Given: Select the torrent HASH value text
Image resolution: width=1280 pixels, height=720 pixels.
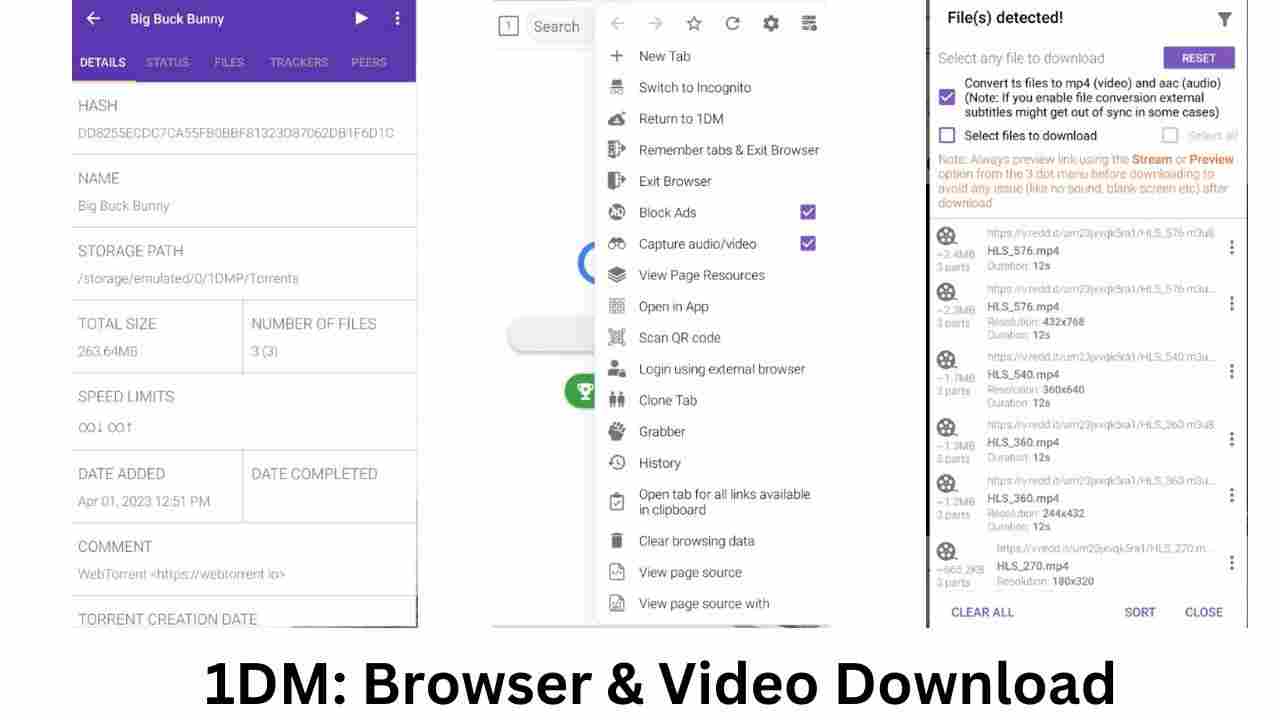Looking at the screenshot, I should point(236,133).
